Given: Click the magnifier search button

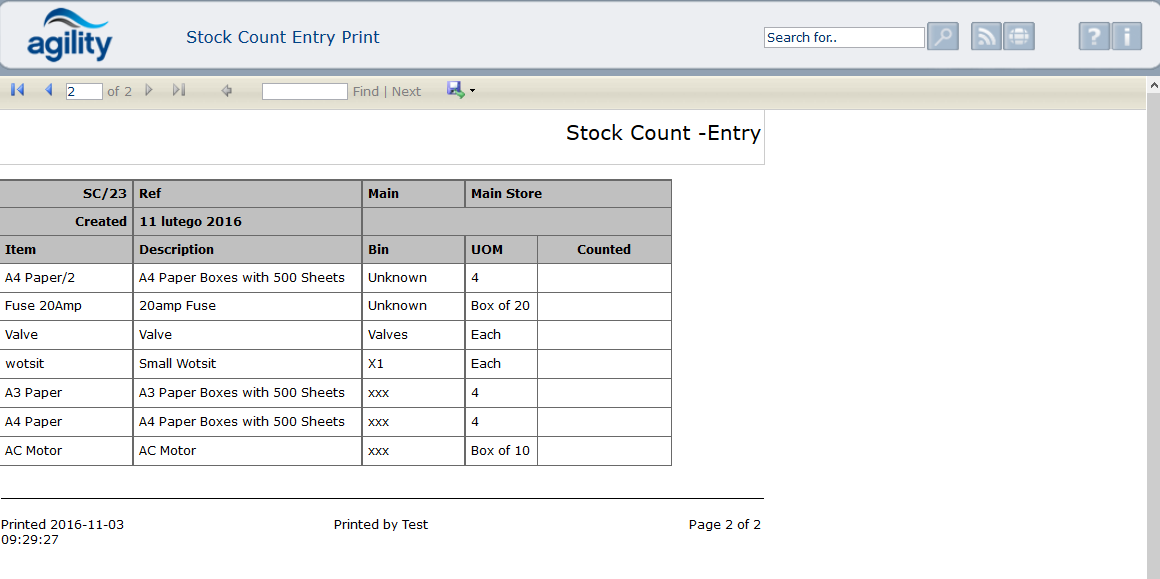Looking at the screenshot, I should click(942, 37).
